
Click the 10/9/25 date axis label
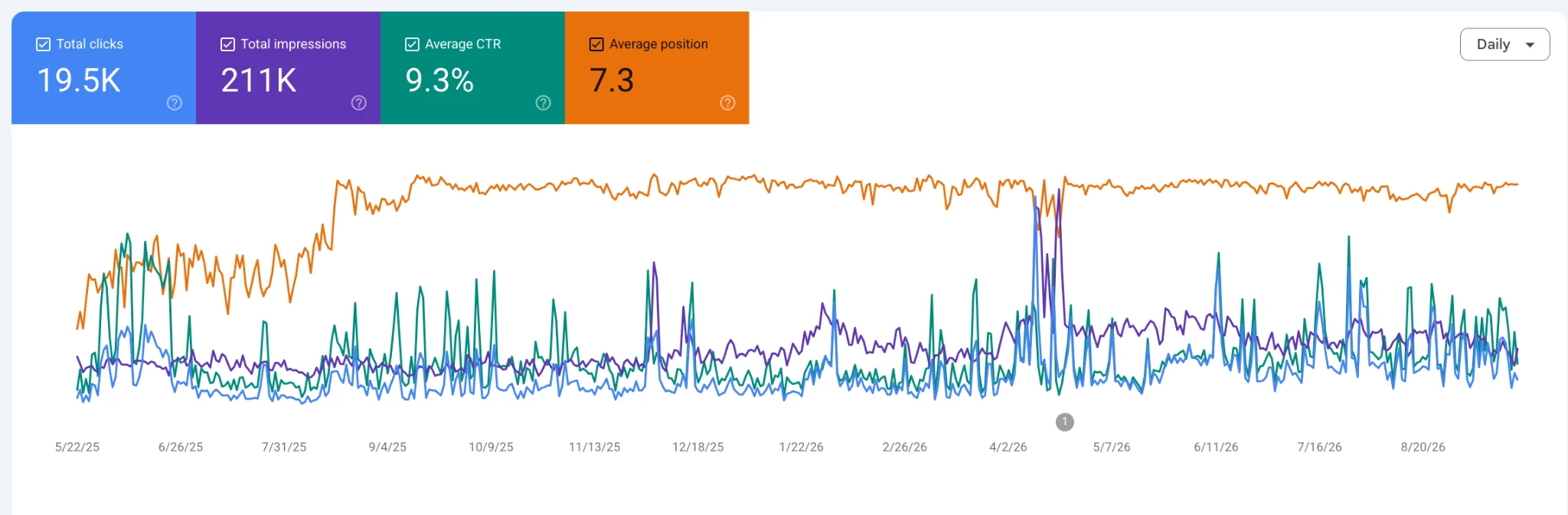(491, 447)
